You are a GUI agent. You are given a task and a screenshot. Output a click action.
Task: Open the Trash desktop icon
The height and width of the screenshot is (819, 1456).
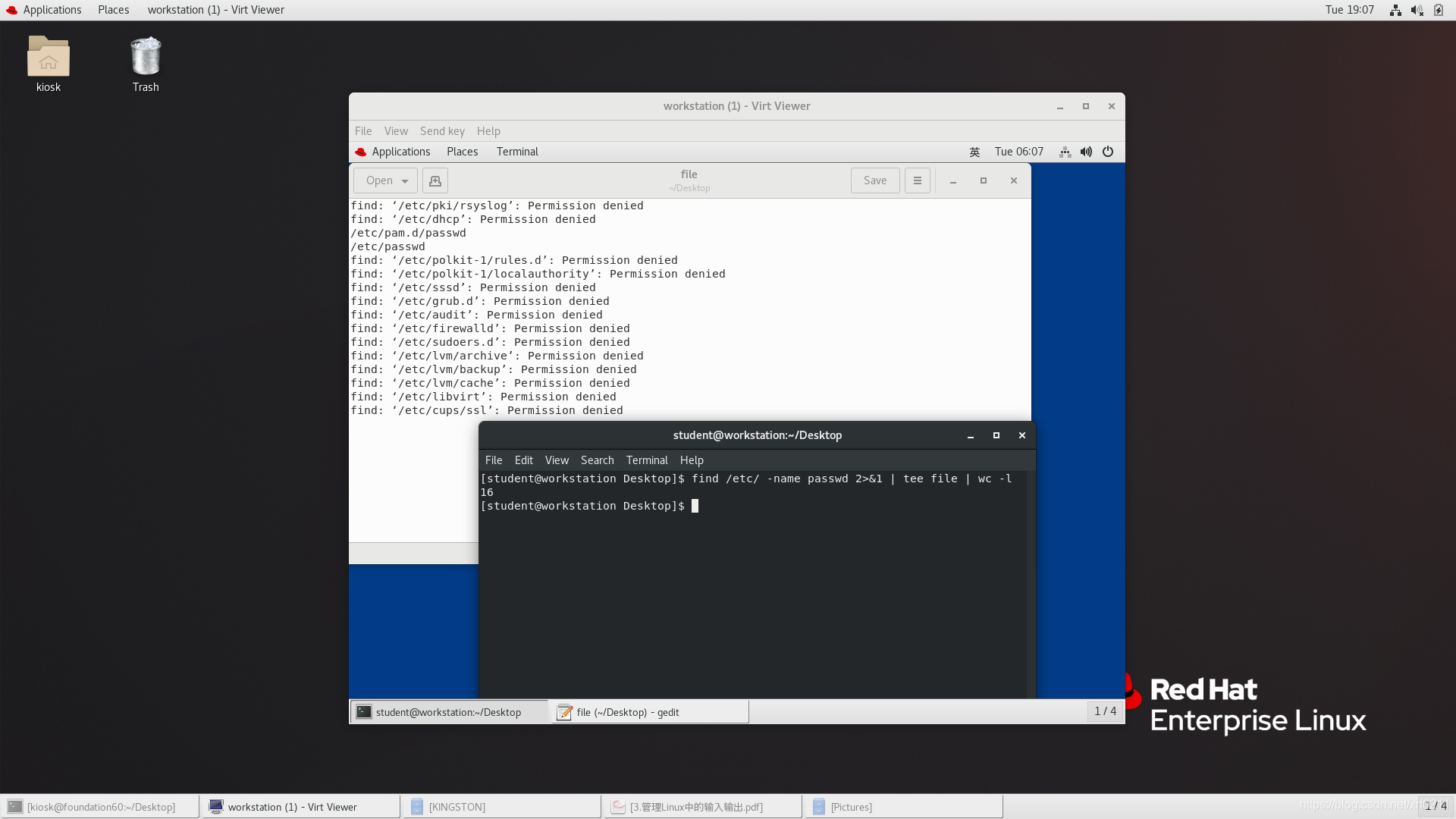tap(145, 58)
